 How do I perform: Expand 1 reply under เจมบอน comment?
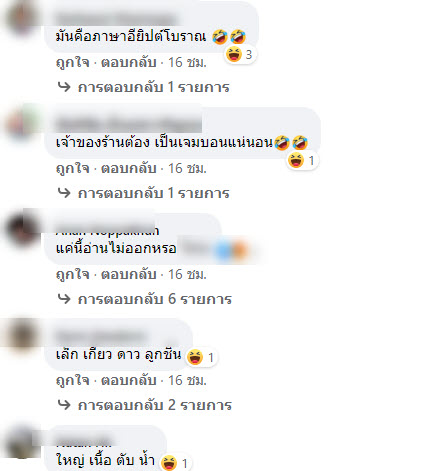pos(153,193)
